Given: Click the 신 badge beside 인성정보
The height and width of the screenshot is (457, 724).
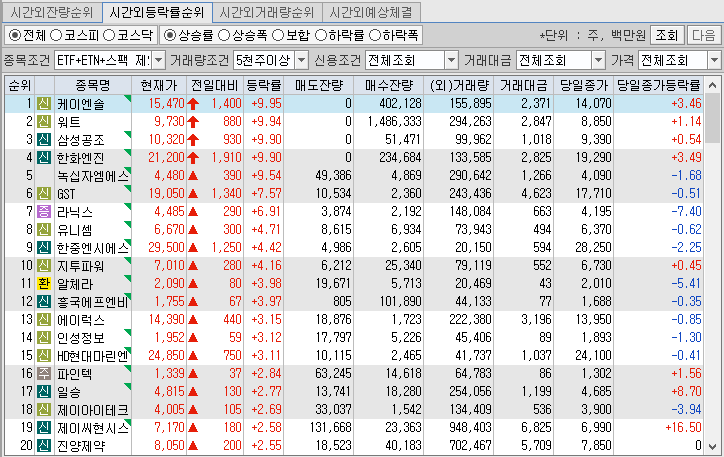Looking at the screenshot, I should tap(44, 337).
